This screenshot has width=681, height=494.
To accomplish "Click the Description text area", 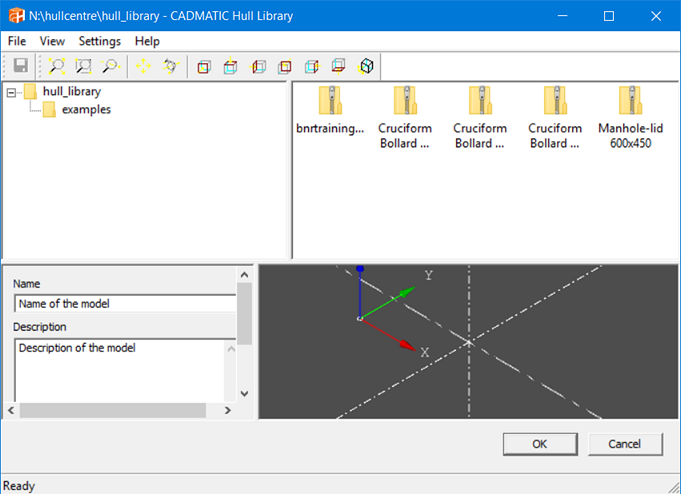I will click(x=120, y=368).
